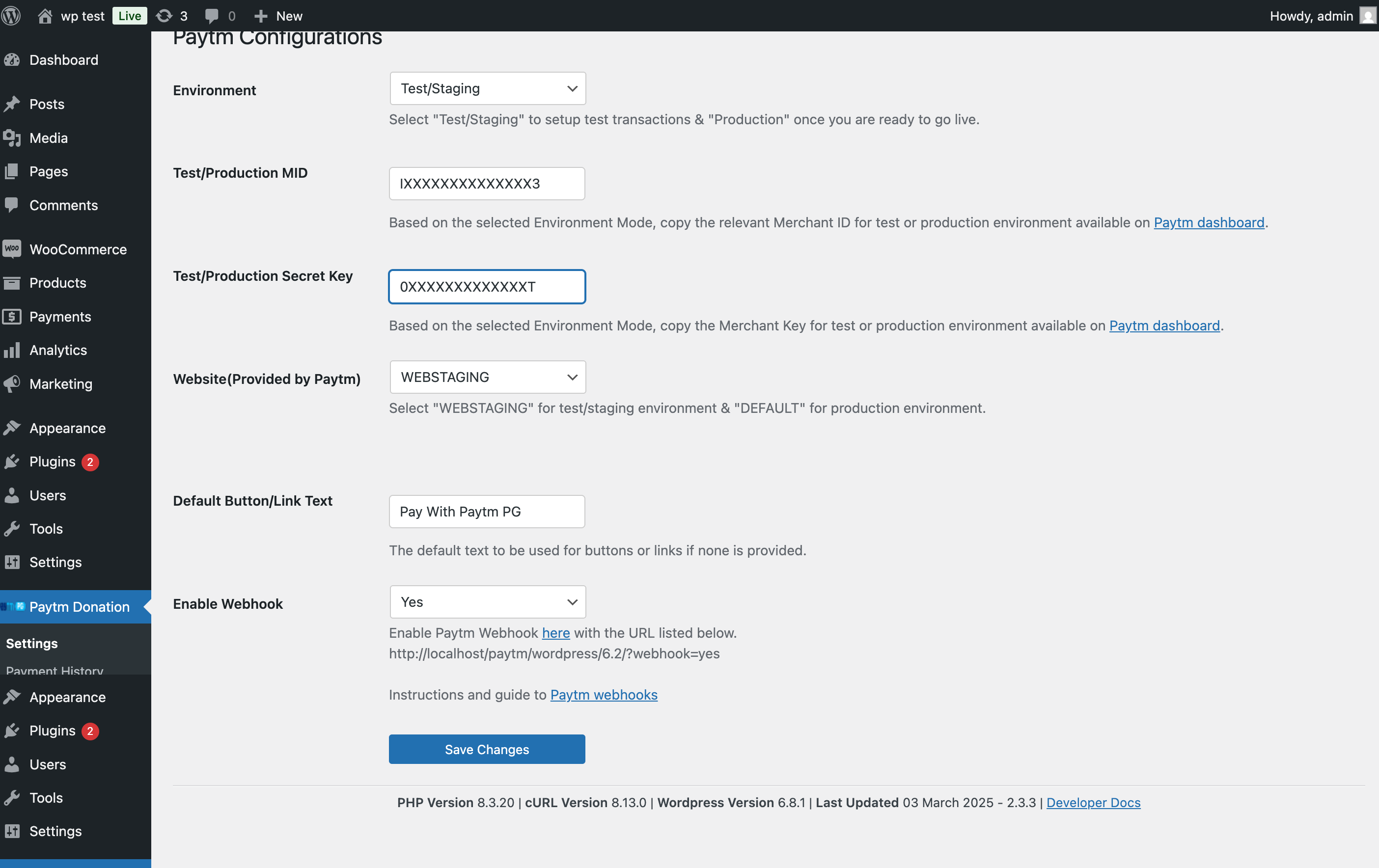Select Settings submenu under Paytm Donation
Image resolution: width=1379 pixels, height=868 pixels.
click(31, 643)
